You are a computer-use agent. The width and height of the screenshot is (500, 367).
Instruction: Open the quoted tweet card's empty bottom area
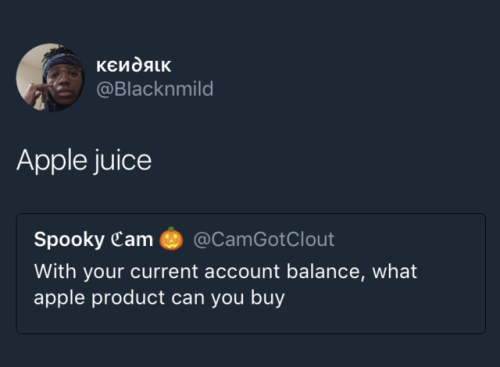251,321
